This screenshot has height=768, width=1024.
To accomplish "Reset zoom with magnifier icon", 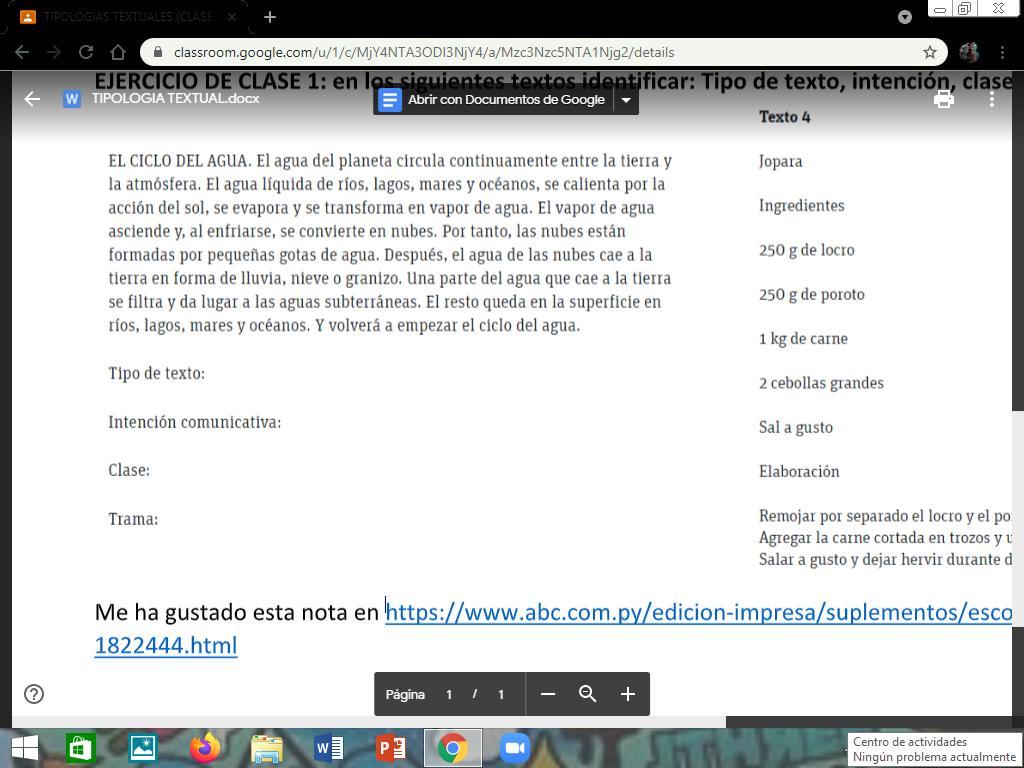I will tap(588, 694).
